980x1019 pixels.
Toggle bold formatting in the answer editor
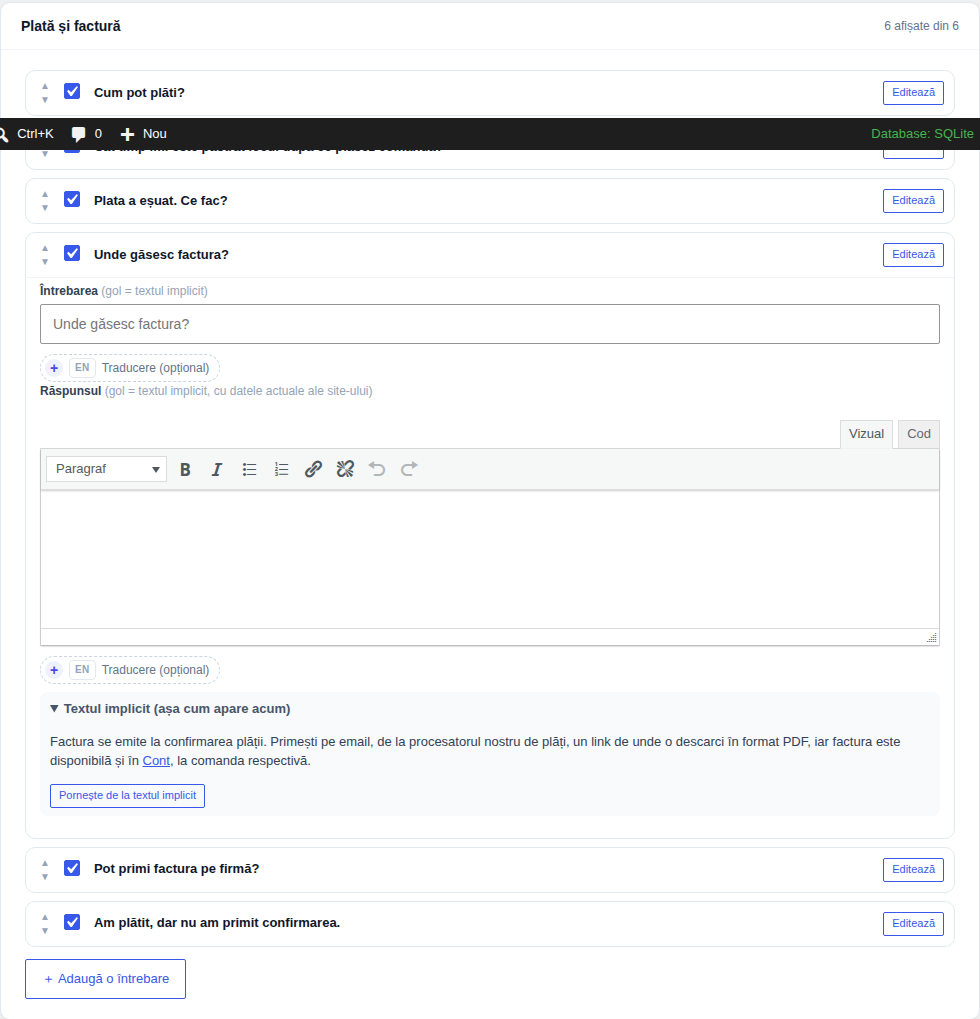point(185,469)
